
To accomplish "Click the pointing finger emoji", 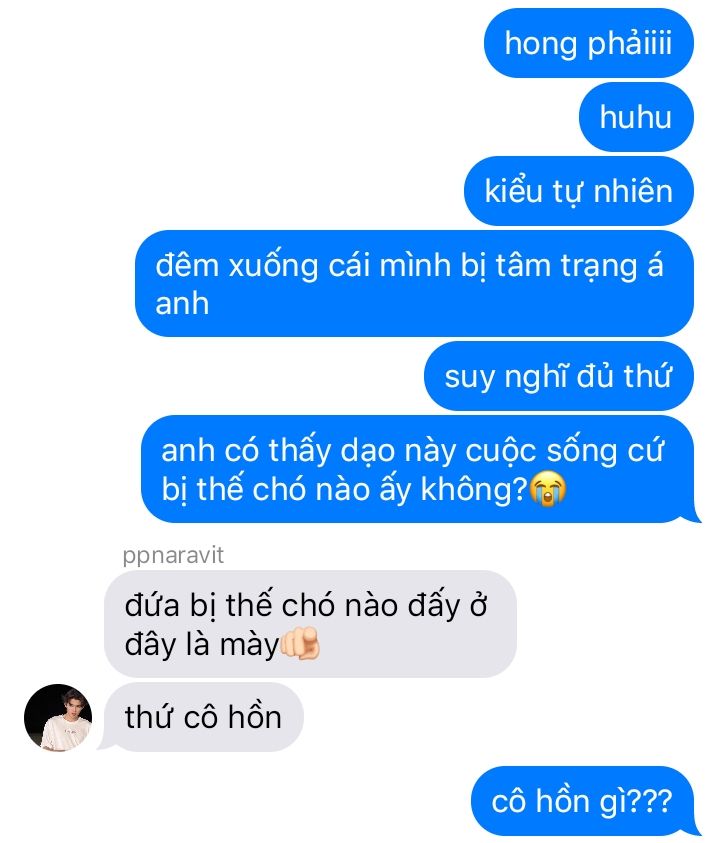I will [300, 644].
